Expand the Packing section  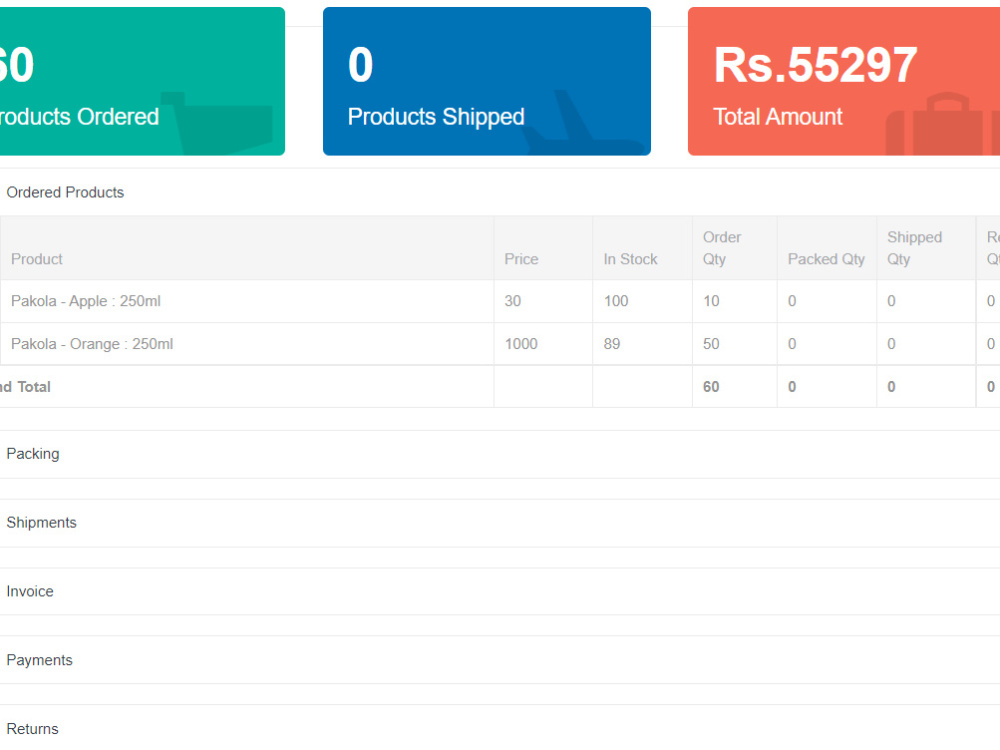coord(33,454)
